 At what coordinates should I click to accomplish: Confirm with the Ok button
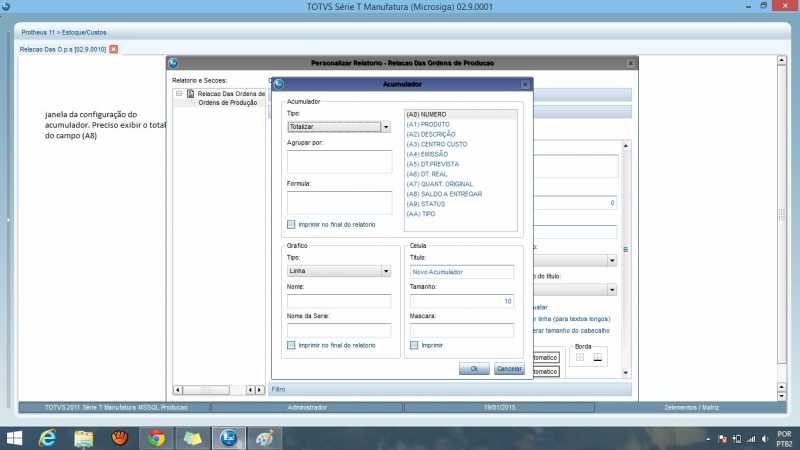474,369
